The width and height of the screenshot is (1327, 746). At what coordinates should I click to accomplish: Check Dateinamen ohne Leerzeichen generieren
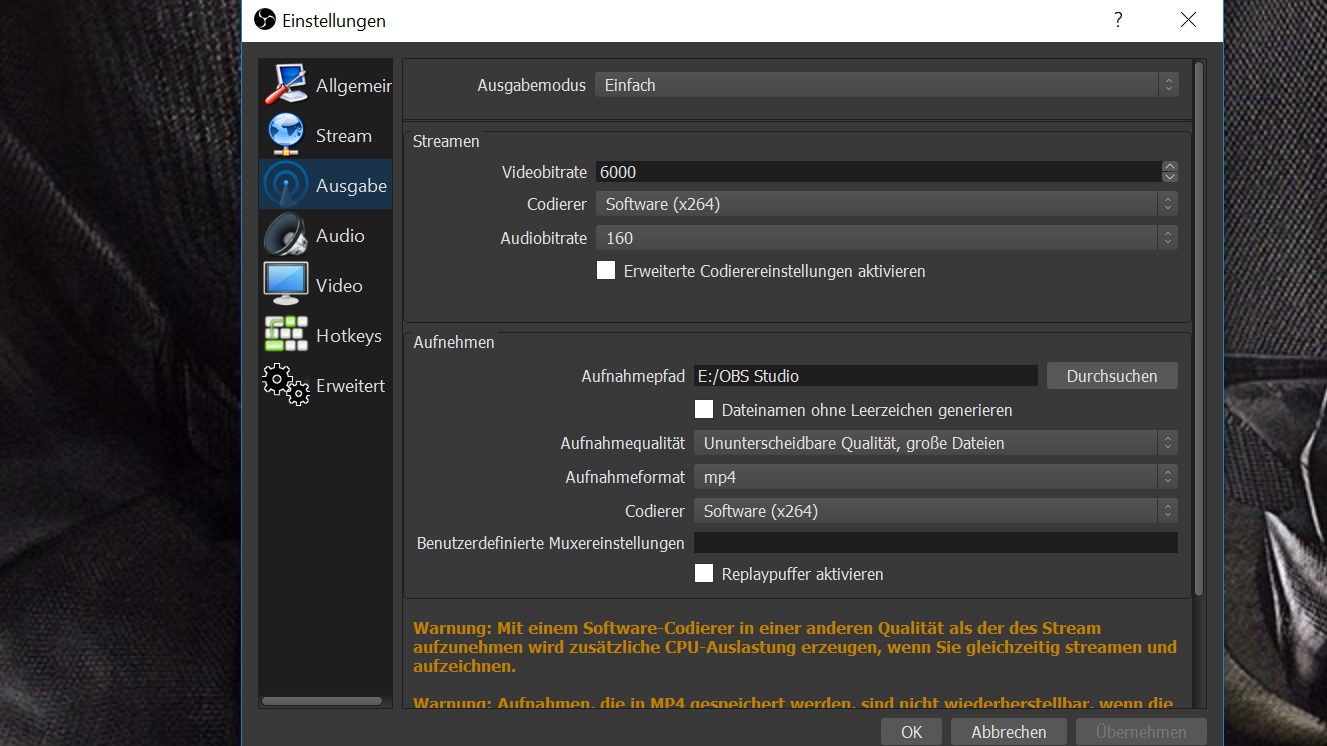[704, 410]
